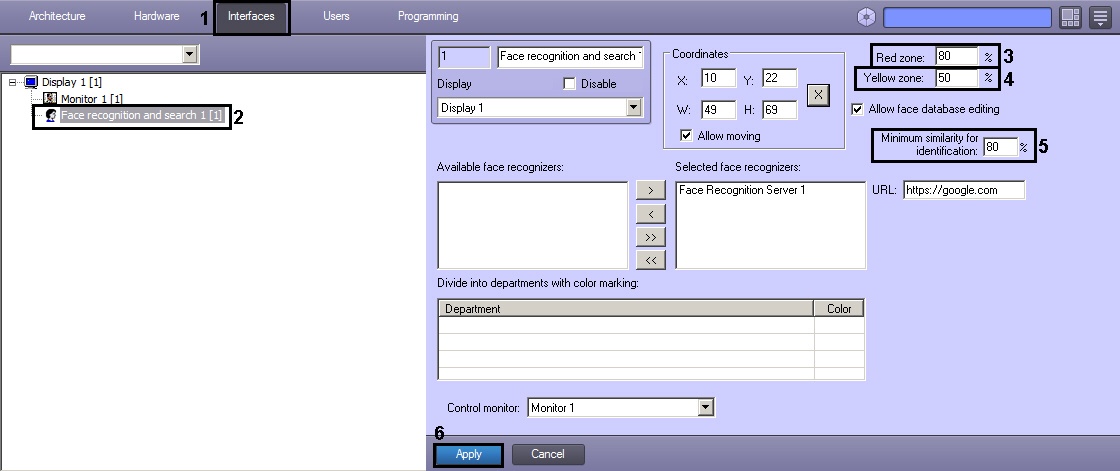1120x471 pixels.
Task: Click the Yellow zone percent field
Action: click(x=956, y=78)
